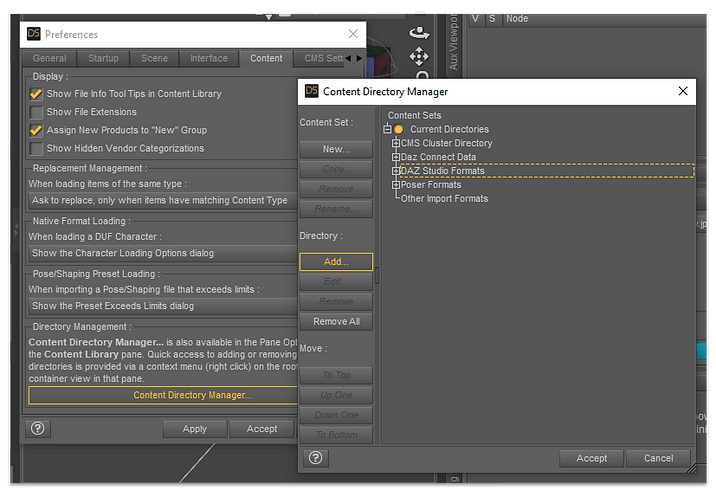The height and width of the screenshot is (497, 716).
Task: Enable Show Hidden Vendor Categorizations
Action: (36, 149)
